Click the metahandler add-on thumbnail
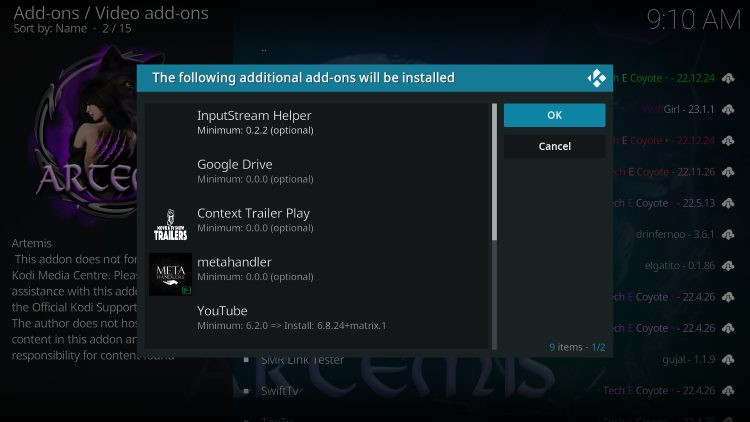 (x=170, y=274)
